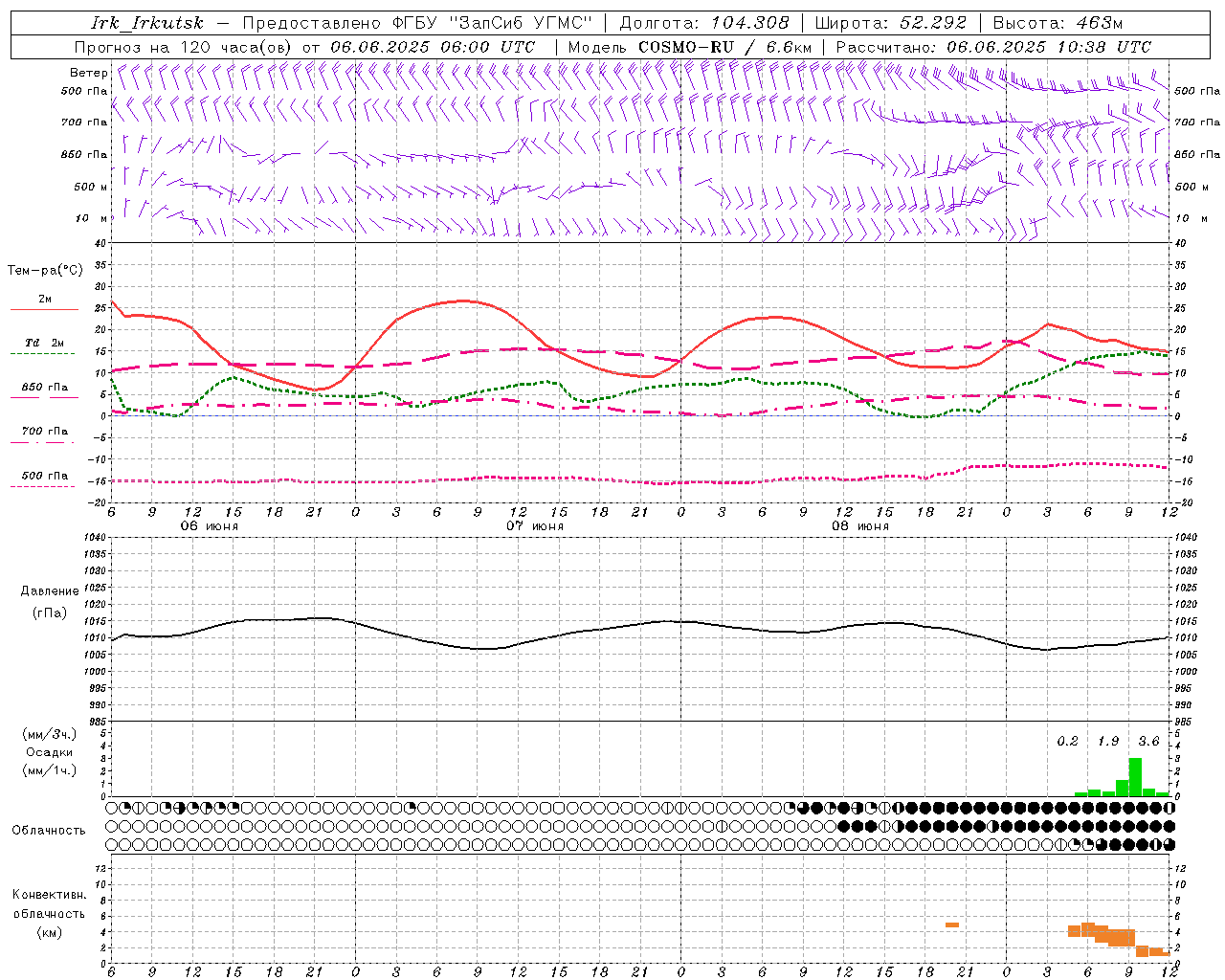The width and height of the screenshot is (1225, 980).
Task: Click the '(км)' unit under convective cloudiness
Action: (49, 932)
